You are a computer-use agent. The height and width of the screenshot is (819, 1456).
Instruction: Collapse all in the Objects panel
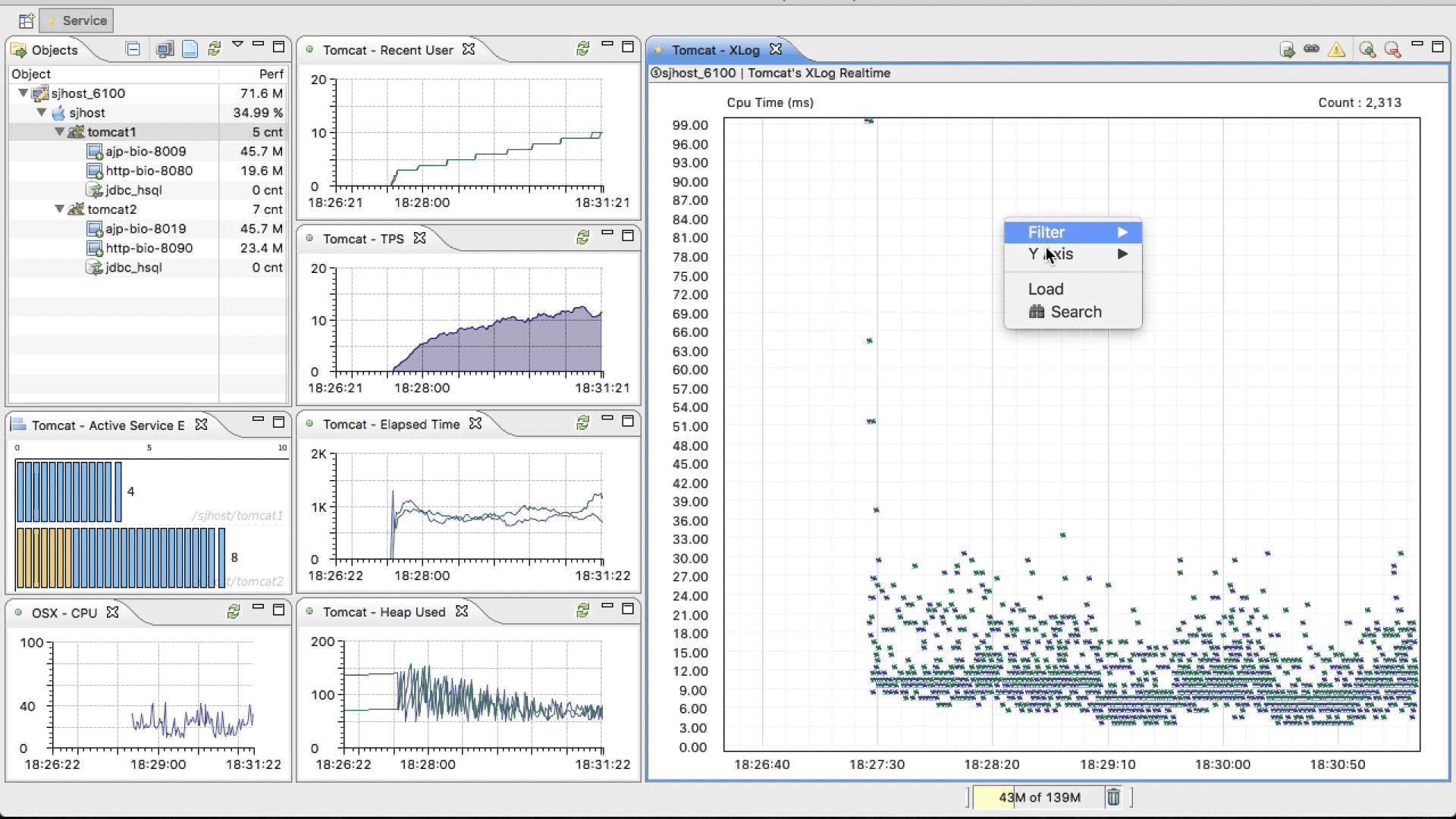tap(133, 49)
